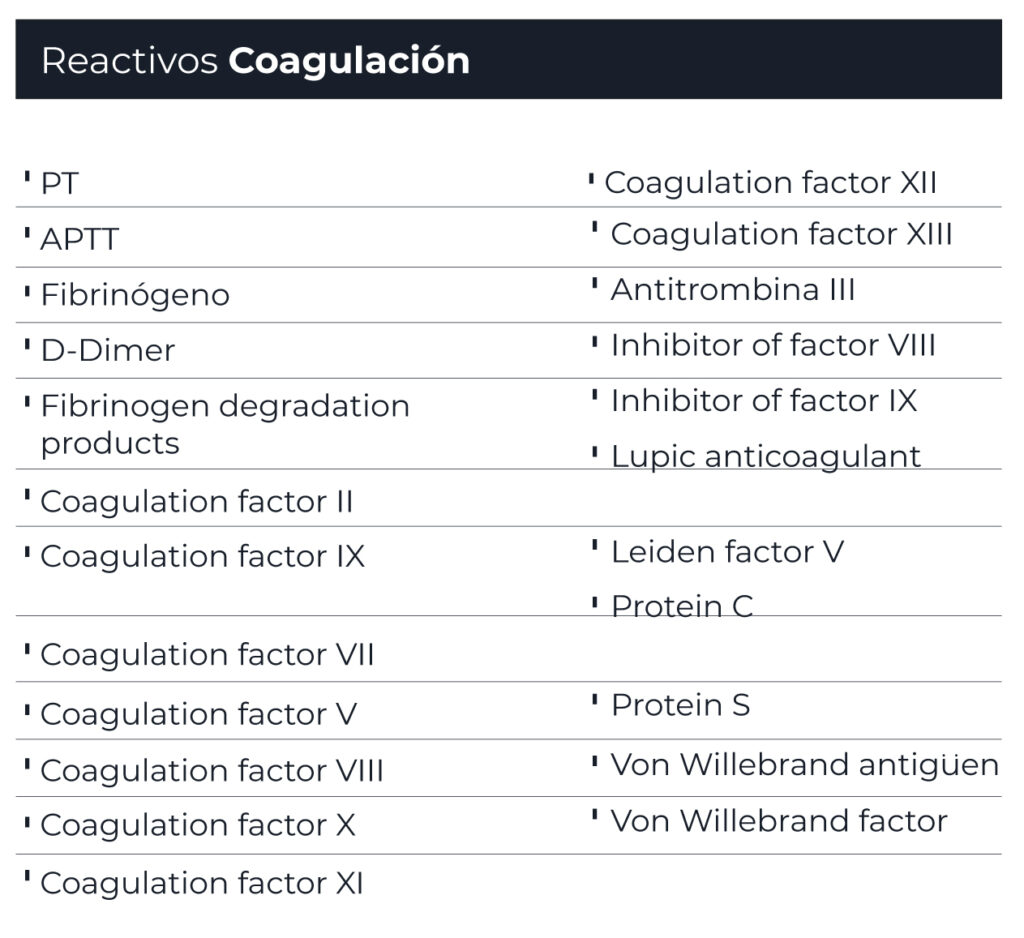Open Von Willebrand factor item

779,822
